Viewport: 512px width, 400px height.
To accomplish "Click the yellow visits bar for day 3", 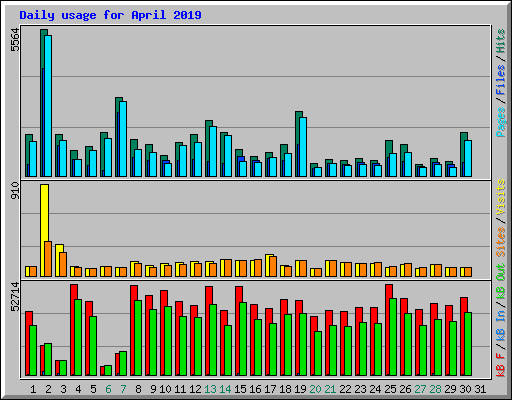I will pyautogui.click(x=59, y=260).
